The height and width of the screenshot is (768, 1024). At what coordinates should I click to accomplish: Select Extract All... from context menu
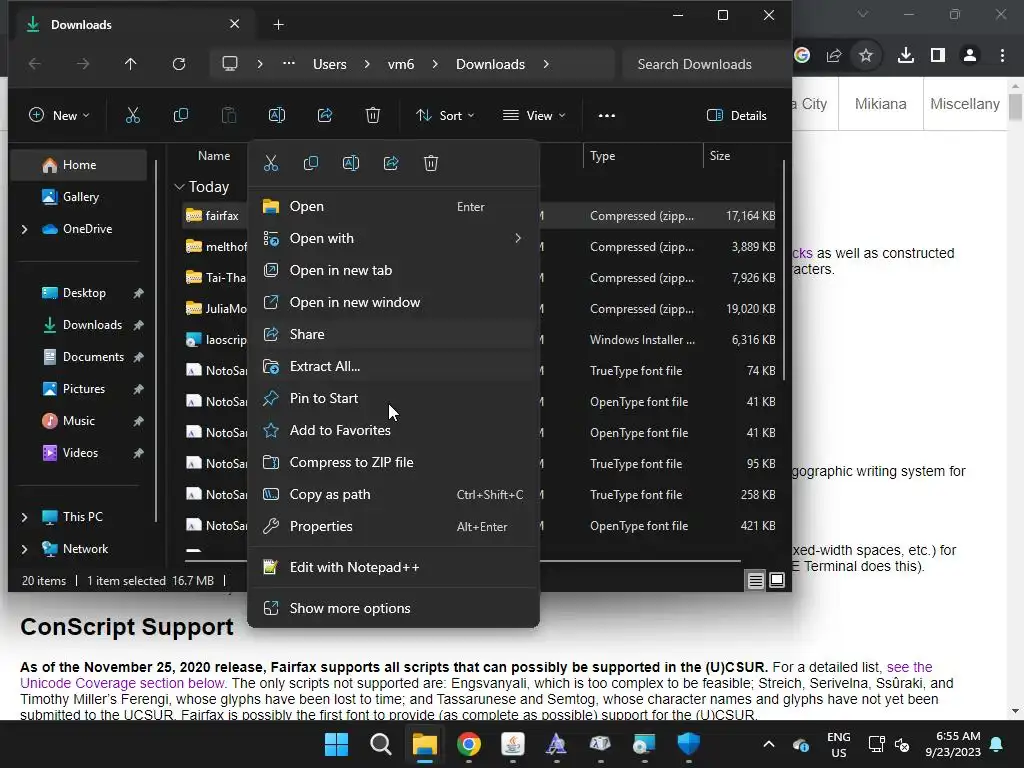(x=394, y=366)
